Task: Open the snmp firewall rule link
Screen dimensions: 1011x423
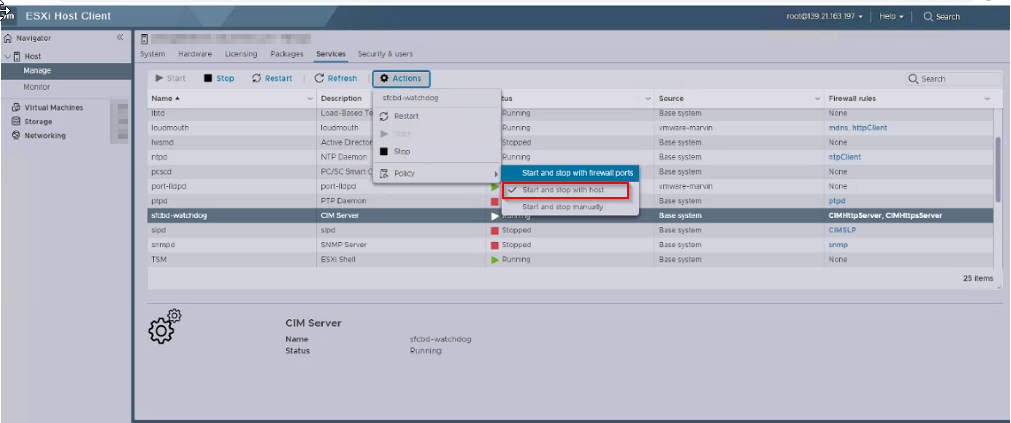Action: [x=837, y=245]
